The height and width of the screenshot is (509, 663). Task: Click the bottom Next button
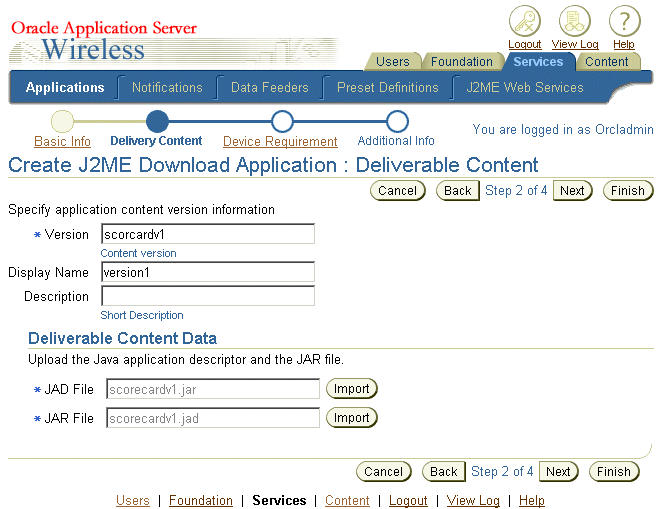tap(559, 471)
